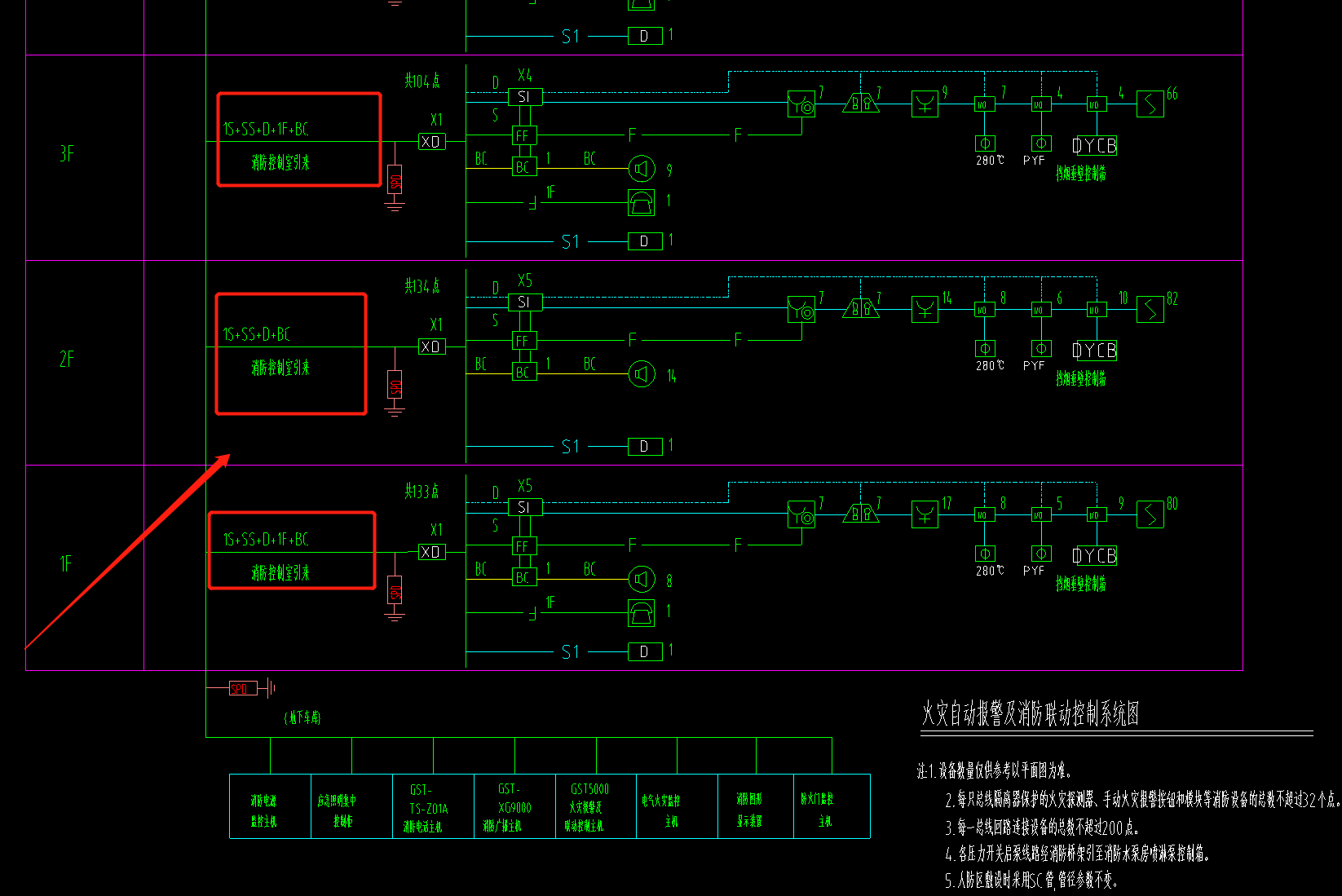Click the (地下车库) label
The image size is (1342, 896).
[302, 717]
